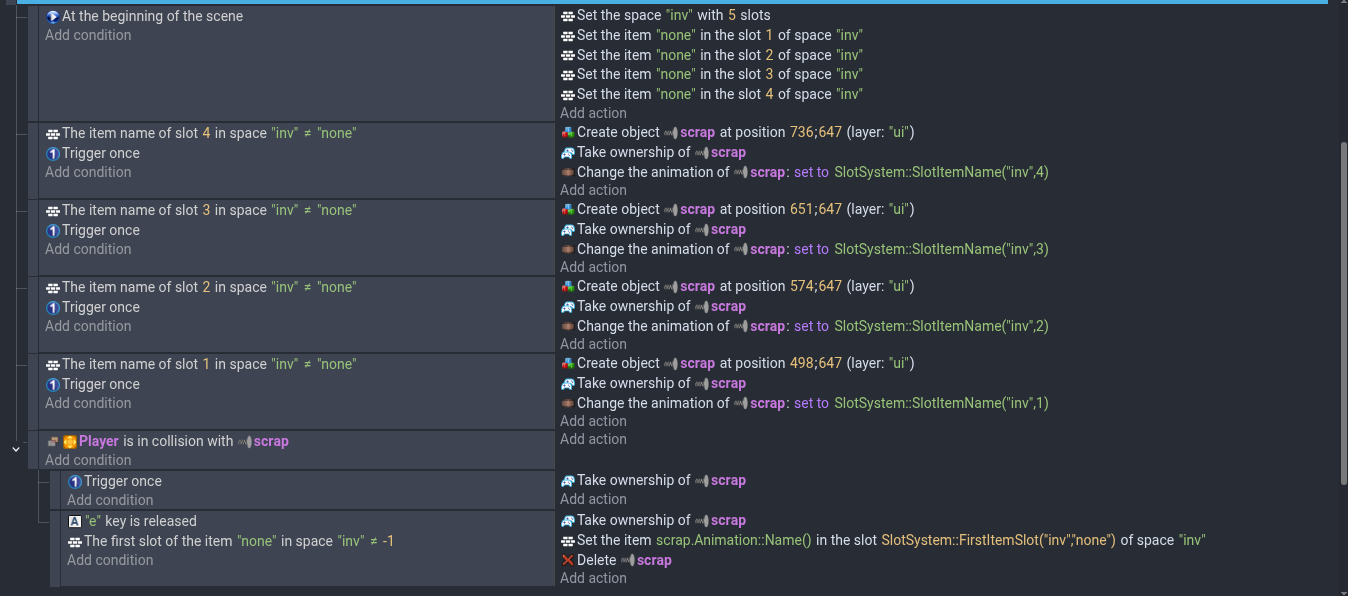Click the keyboard icon beside "e" key released
Image resolution: width=1348 pixels, height=596 pixels.
tap(75, 521)
